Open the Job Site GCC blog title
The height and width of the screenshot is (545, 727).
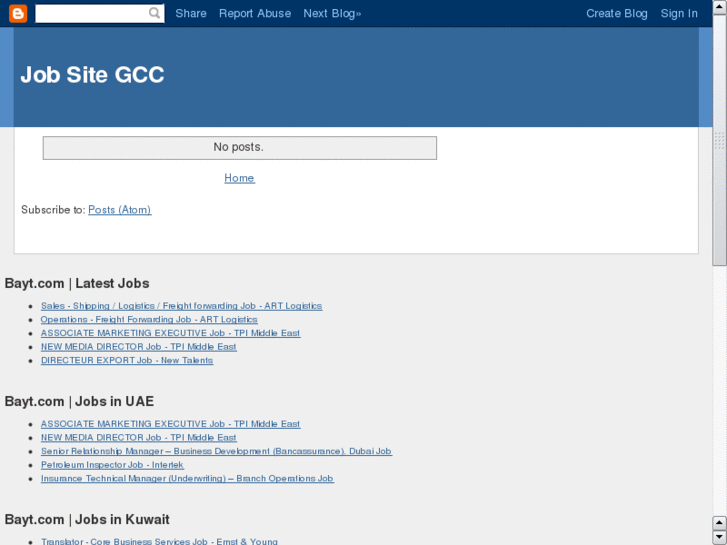(x=92, y=75)
